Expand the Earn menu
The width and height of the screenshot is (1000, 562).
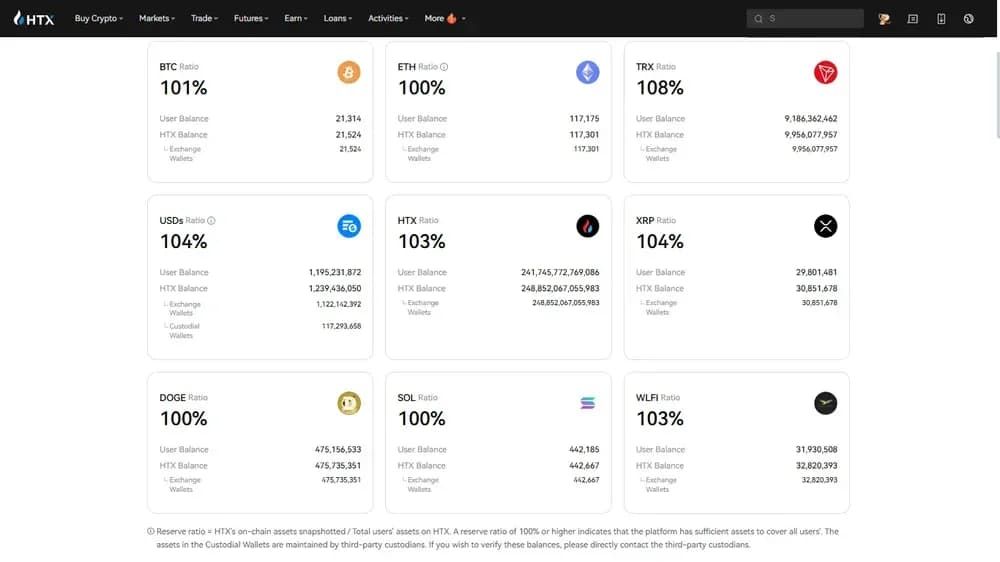click(x=295, y=18)
